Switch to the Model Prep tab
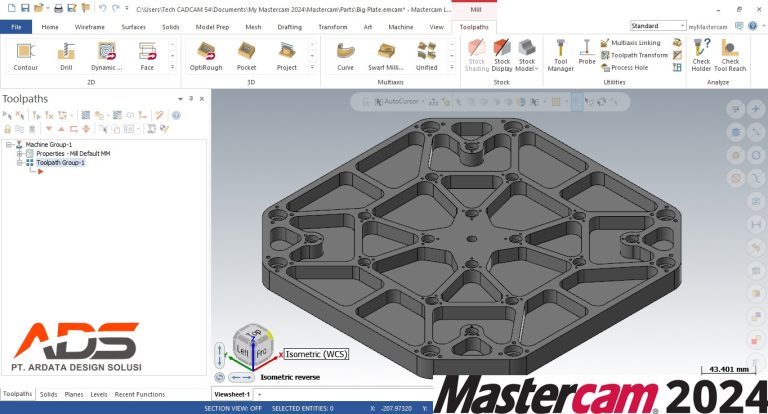 click(213, 27)
